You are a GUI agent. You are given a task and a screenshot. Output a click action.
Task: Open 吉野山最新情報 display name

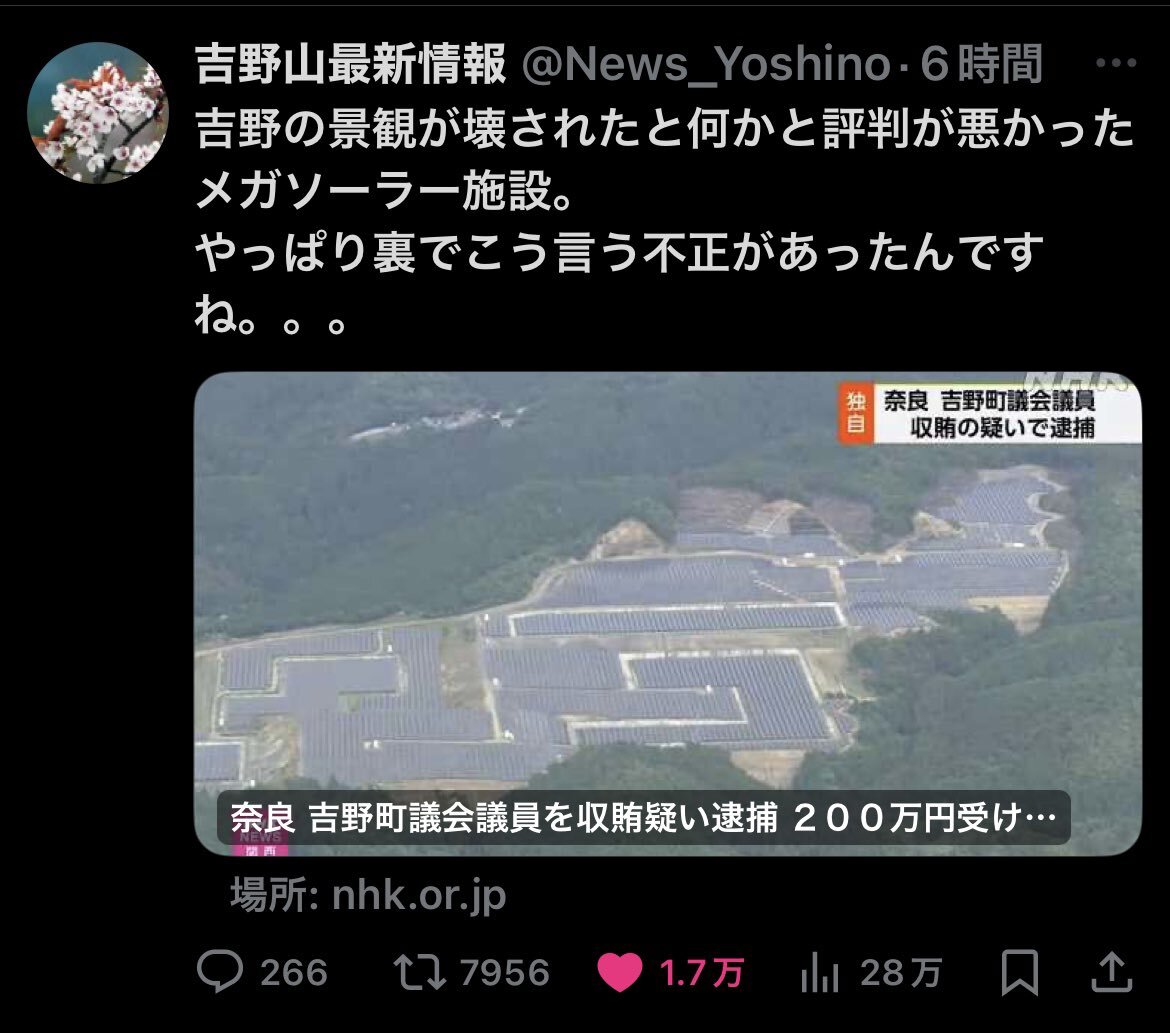[351, 64]
